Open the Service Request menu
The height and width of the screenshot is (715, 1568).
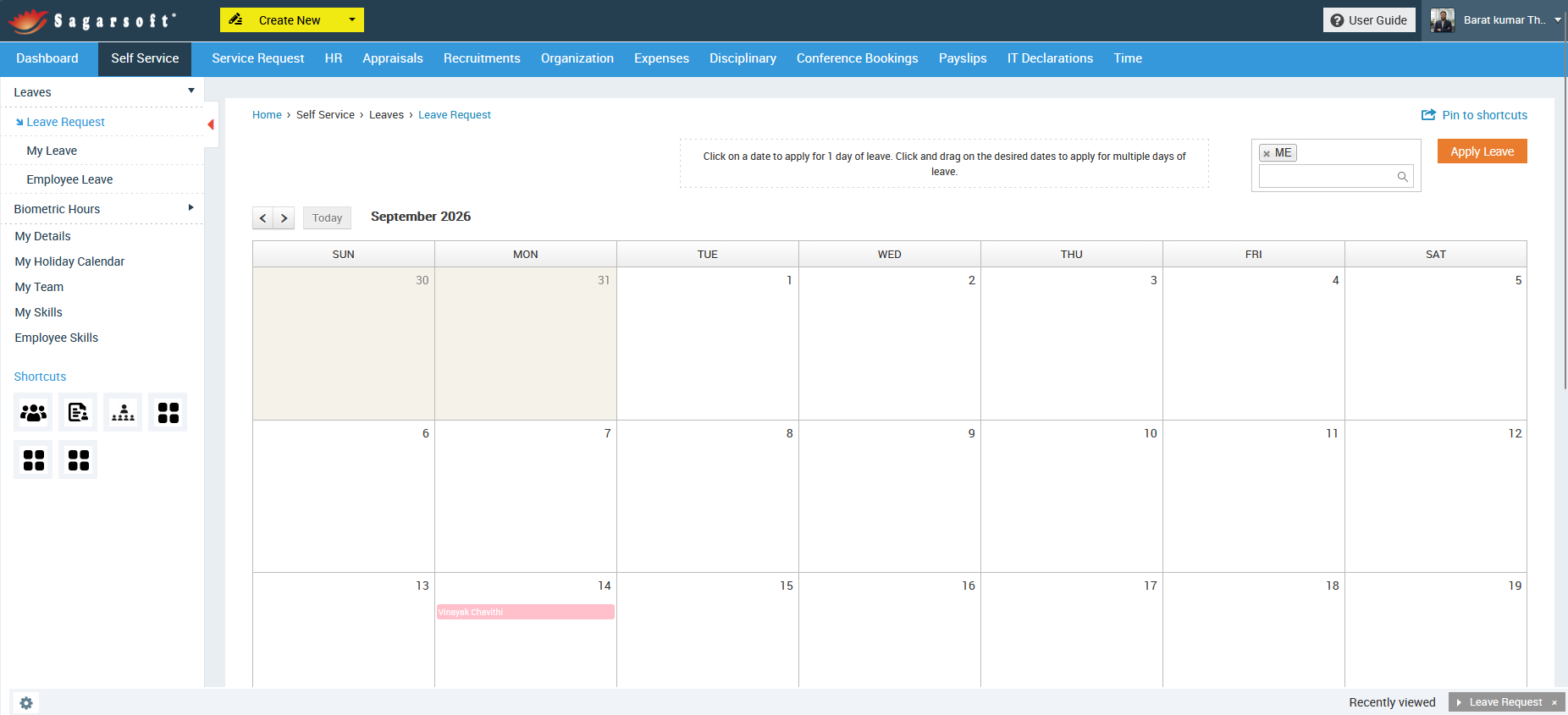(x=258, y=58)
